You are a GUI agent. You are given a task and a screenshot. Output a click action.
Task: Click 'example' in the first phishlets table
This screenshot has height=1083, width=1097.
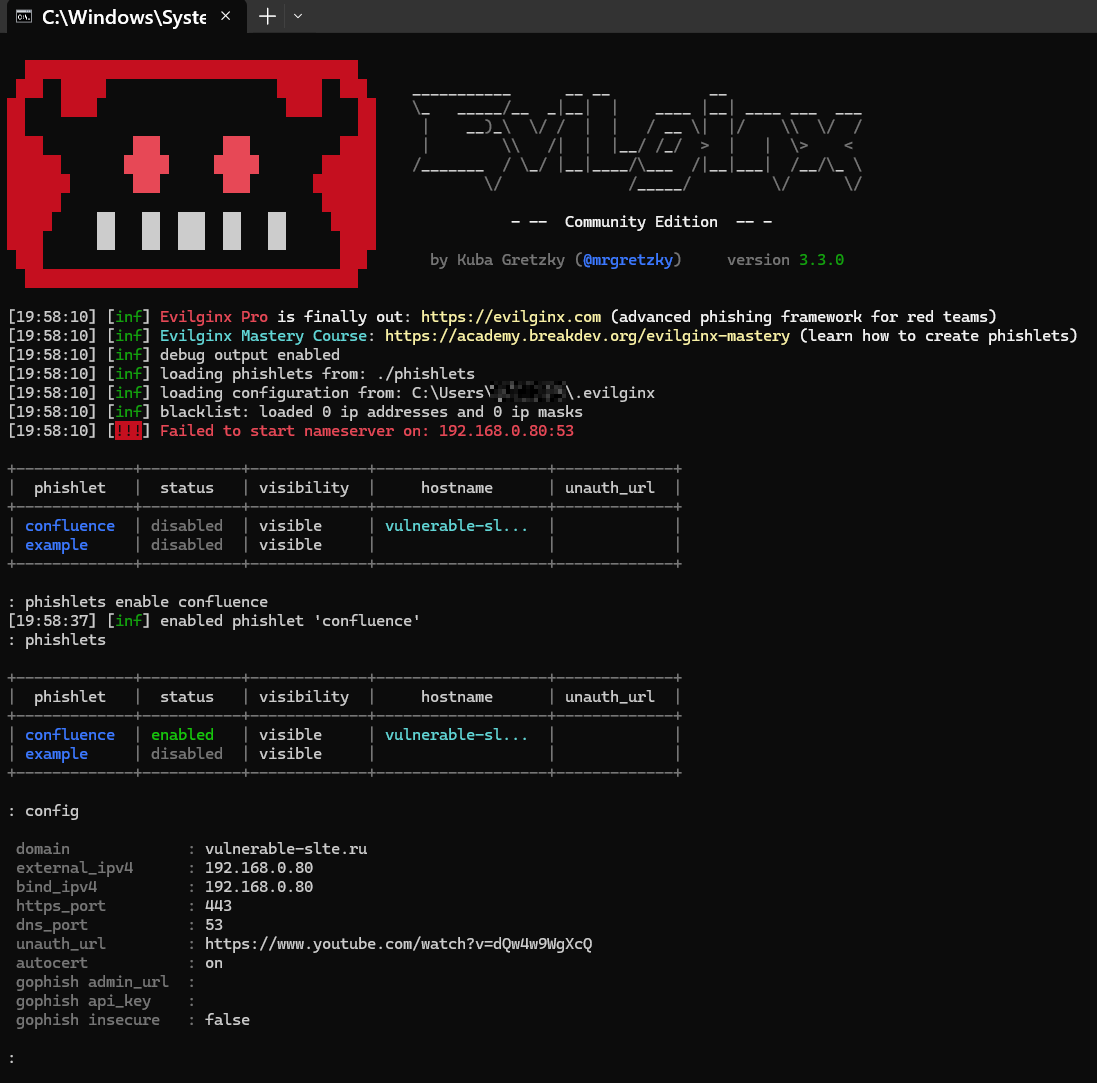click(57, 545)
